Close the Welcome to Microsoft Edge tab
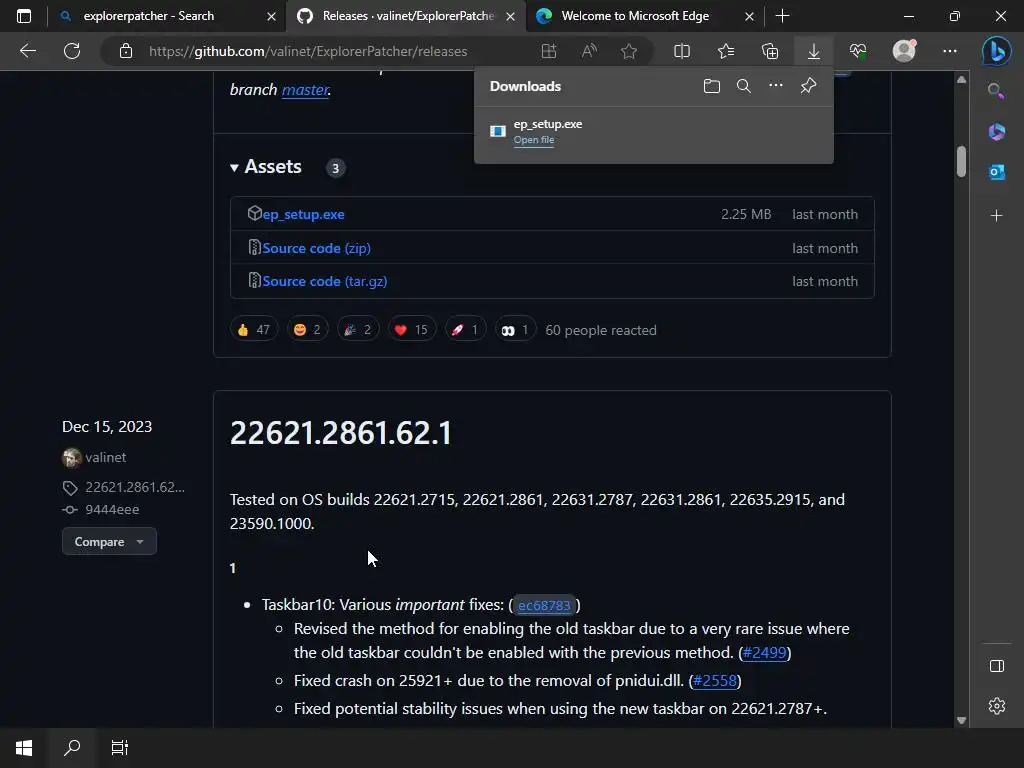This screenshot has width=1024, height=768. tap(750, 16)
